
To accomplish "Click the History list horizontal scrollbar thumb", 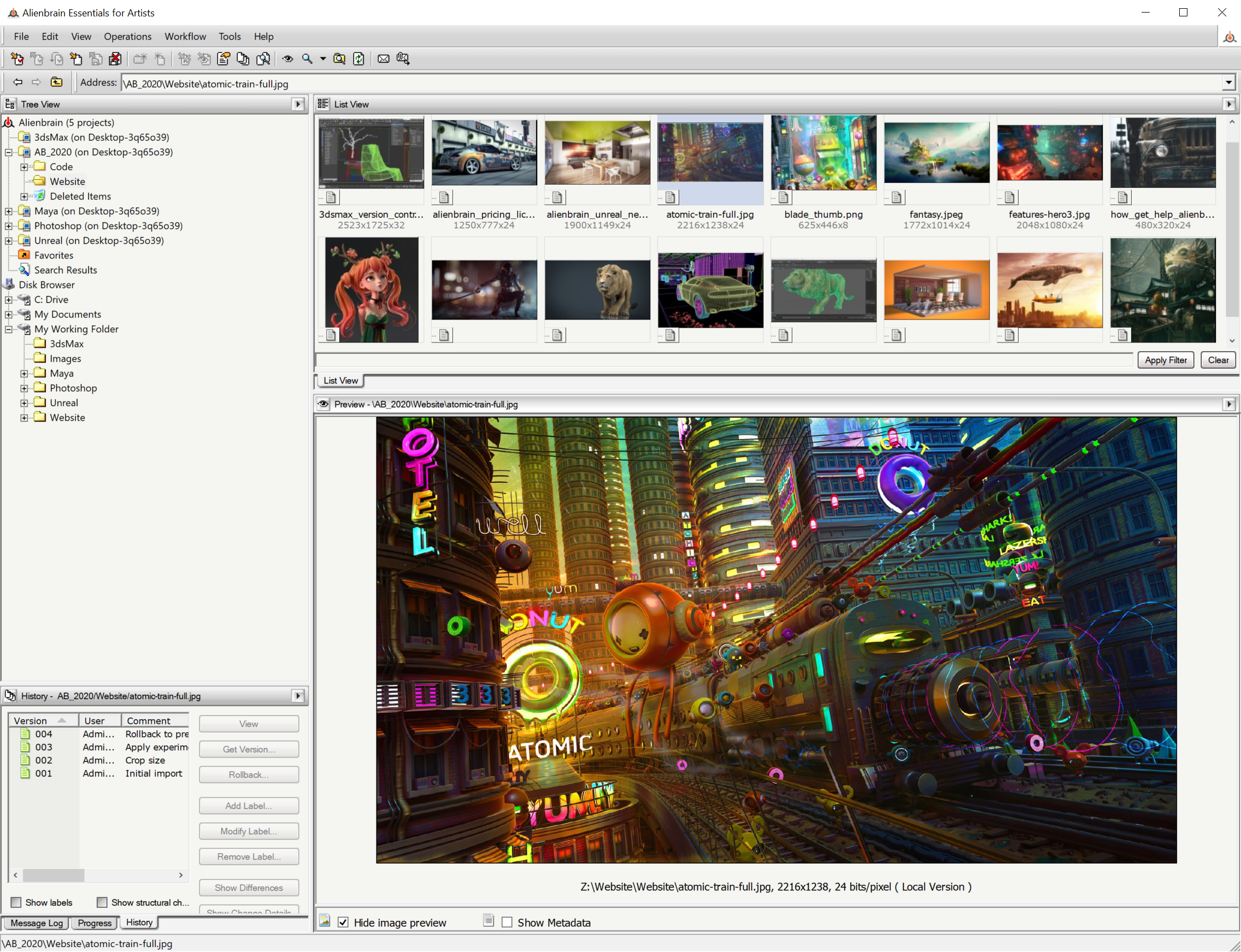I will tap(54, 875).
